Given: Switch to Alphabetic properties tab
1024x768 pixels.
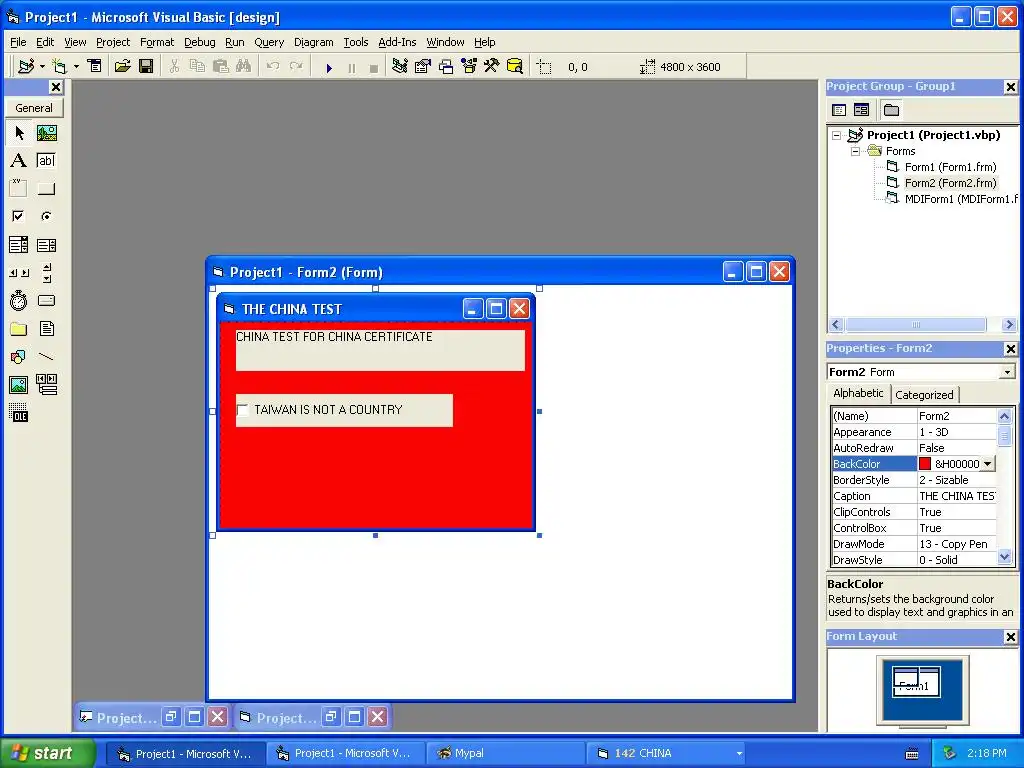Looking at the screenshot, I should click(x=858, y=393).
